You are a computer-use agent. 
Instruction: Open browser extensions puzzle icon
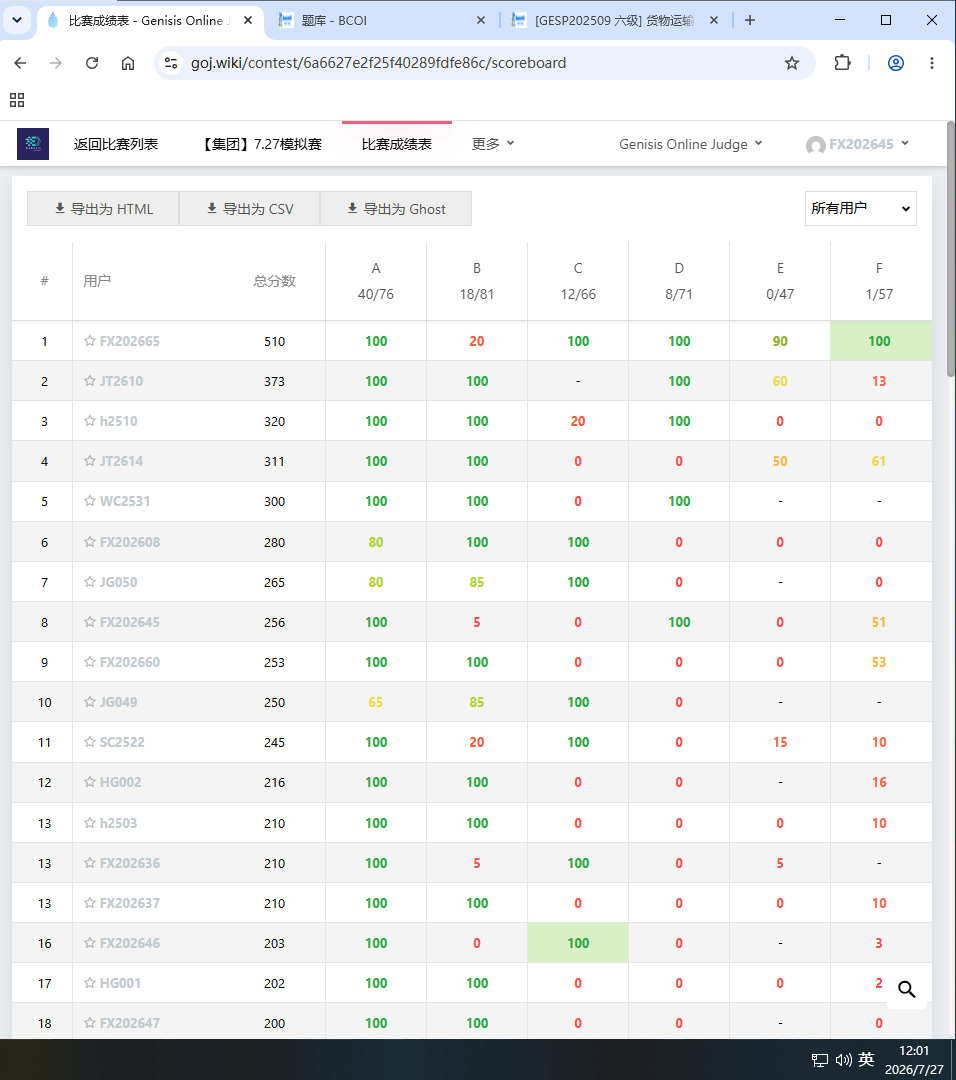842,63
